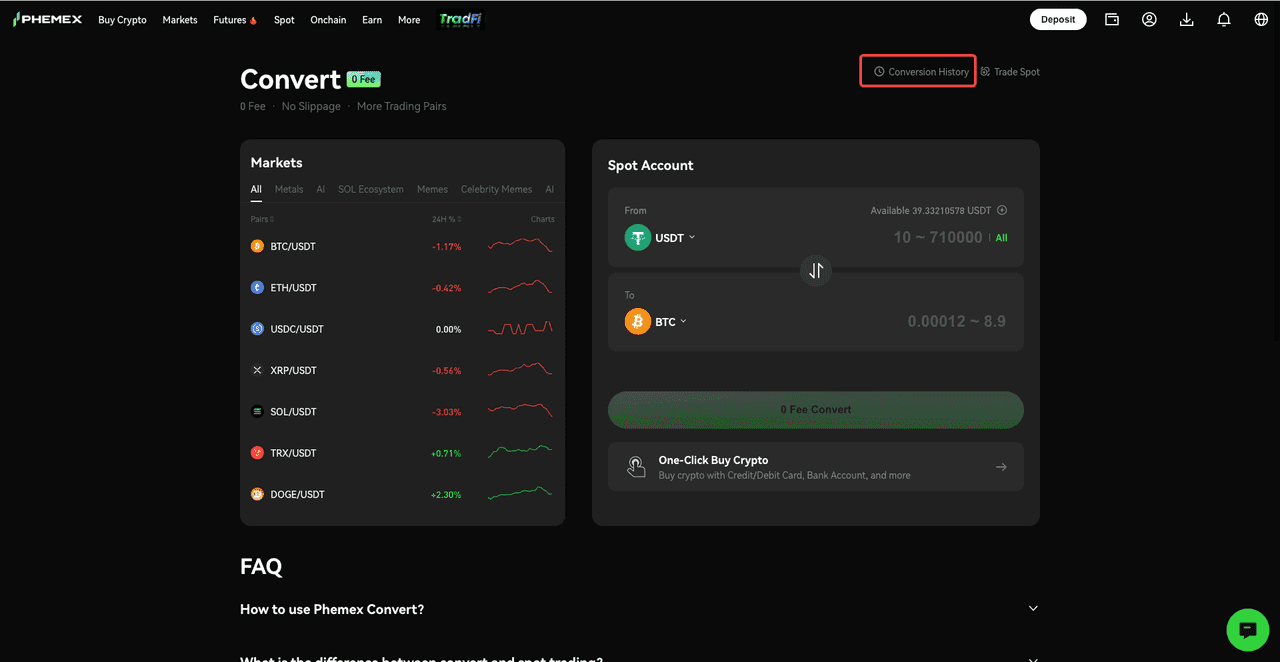Click the 0 Fee Convert button
This screenshot has height=662, width=1280.
pos(816,409)
